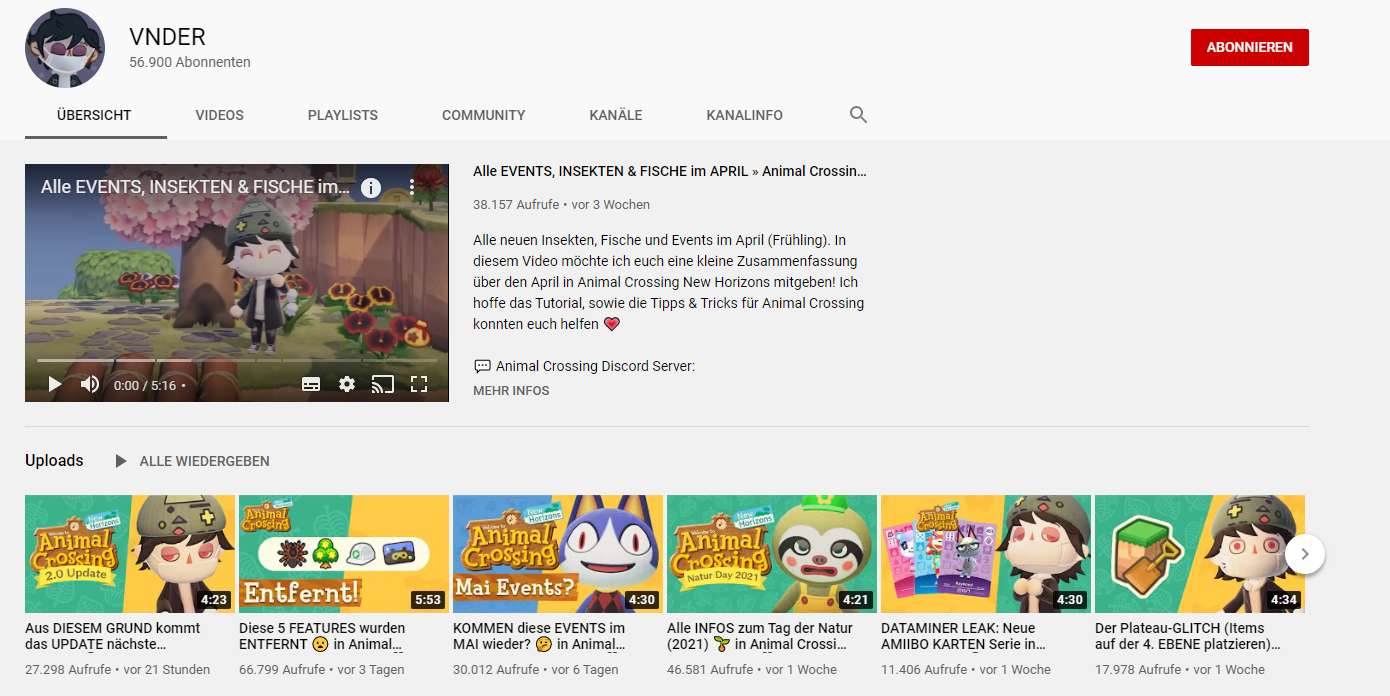Open the Natur Day 2021 thumbnail
Viewport: 1390px width, 696px height.
[772, 554]
